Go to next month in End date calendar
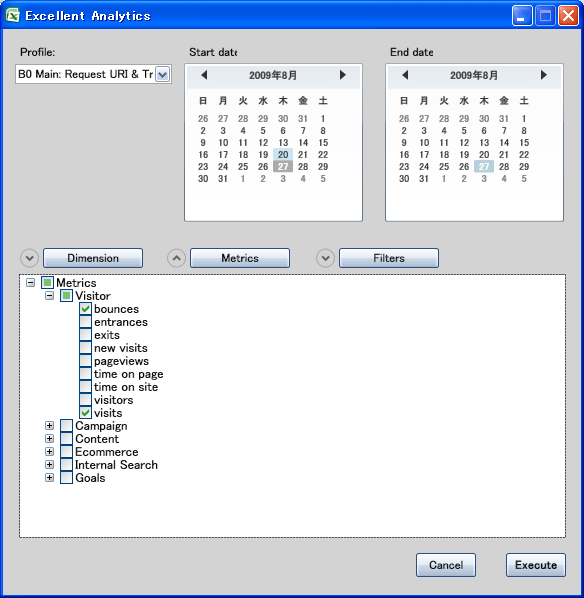The image size is (584, 598). click(x=544, y=75)
